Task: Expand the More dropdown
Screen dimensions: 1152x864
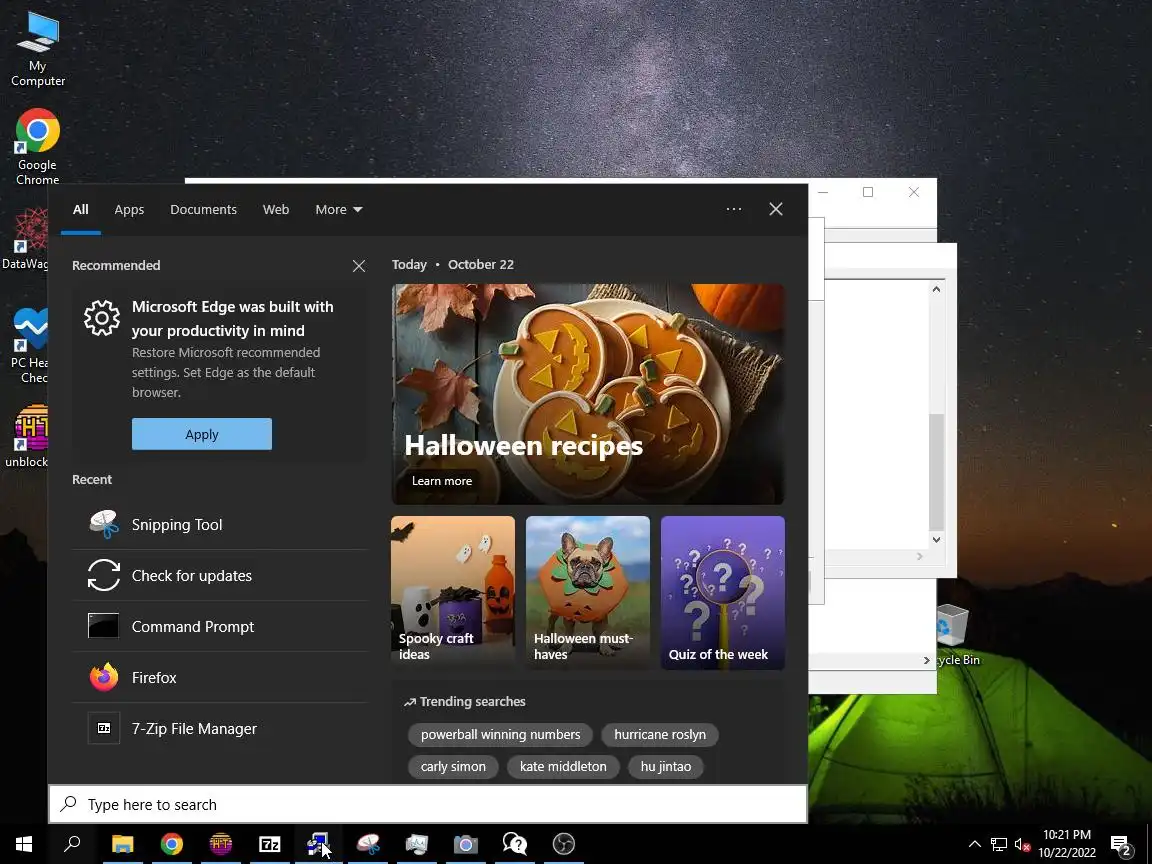Action: (x=339, y=209)
